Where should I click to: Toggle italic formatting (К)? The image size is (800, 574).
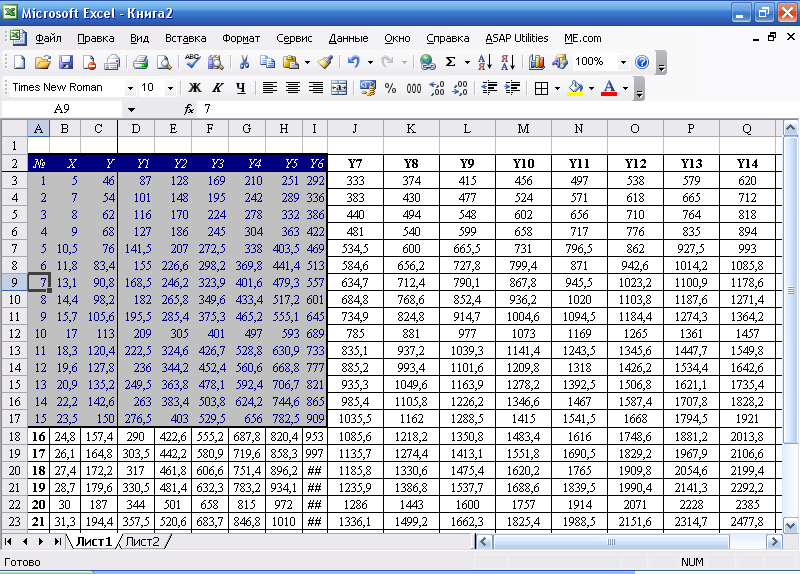(x=217, y=88)
